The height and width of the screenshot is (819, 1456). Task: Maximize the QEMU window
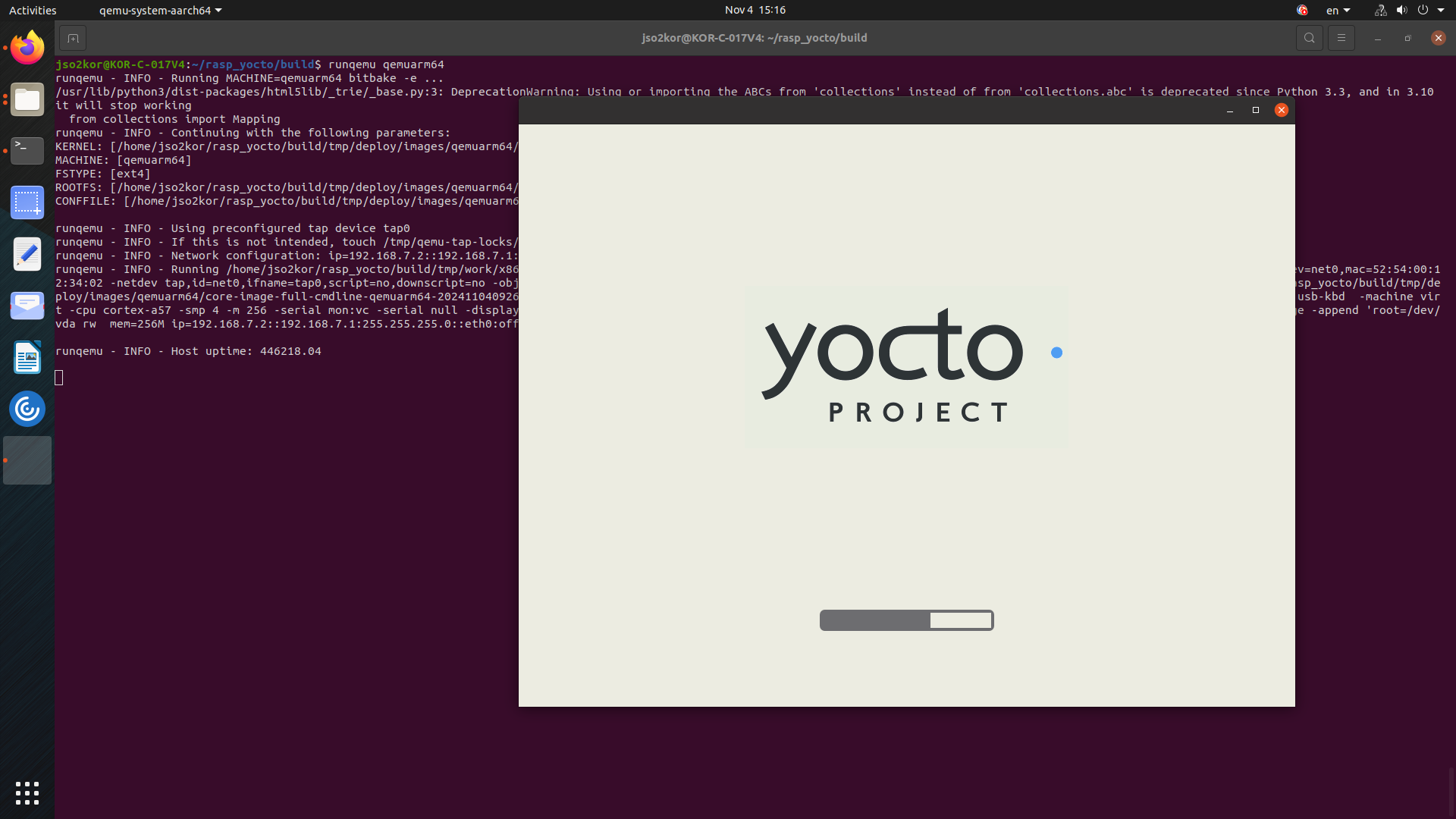pyautogui.click(x=1255, y=110)
